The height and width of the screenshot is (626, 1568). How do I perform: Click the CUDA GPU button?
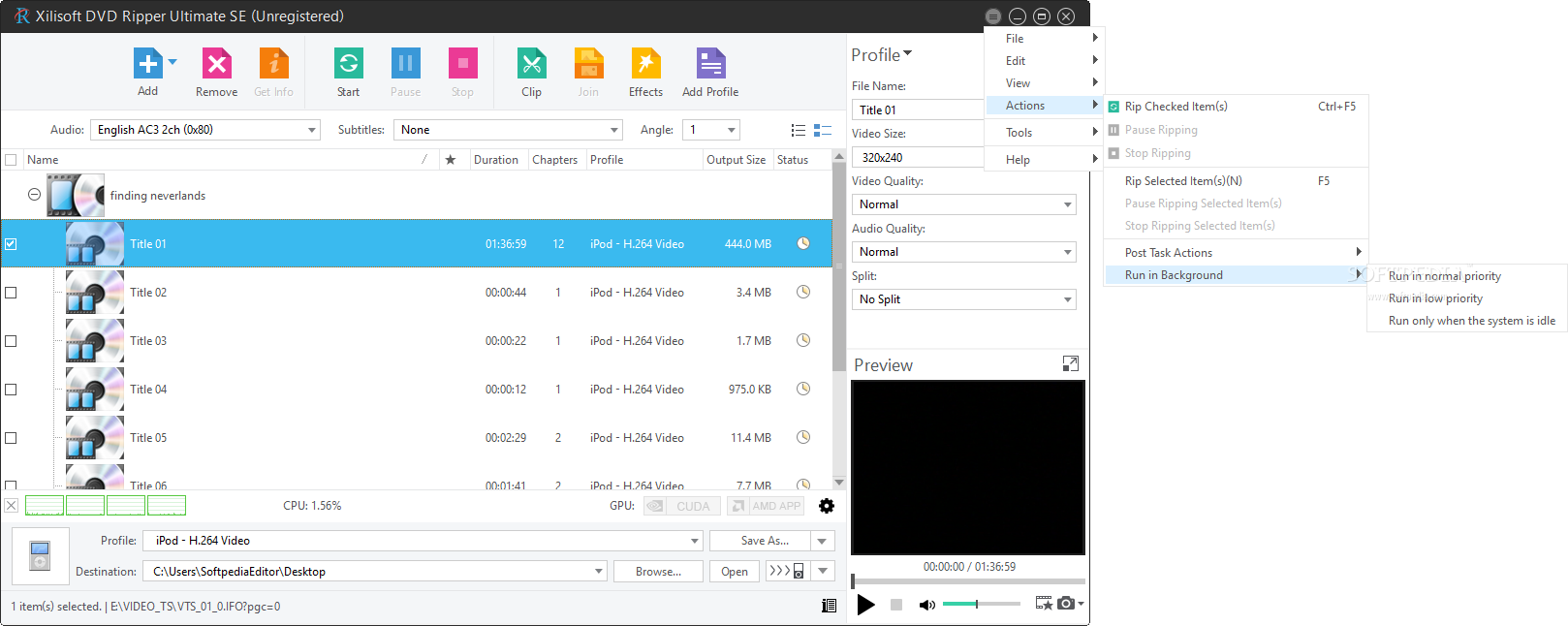[x=682, y=506]
